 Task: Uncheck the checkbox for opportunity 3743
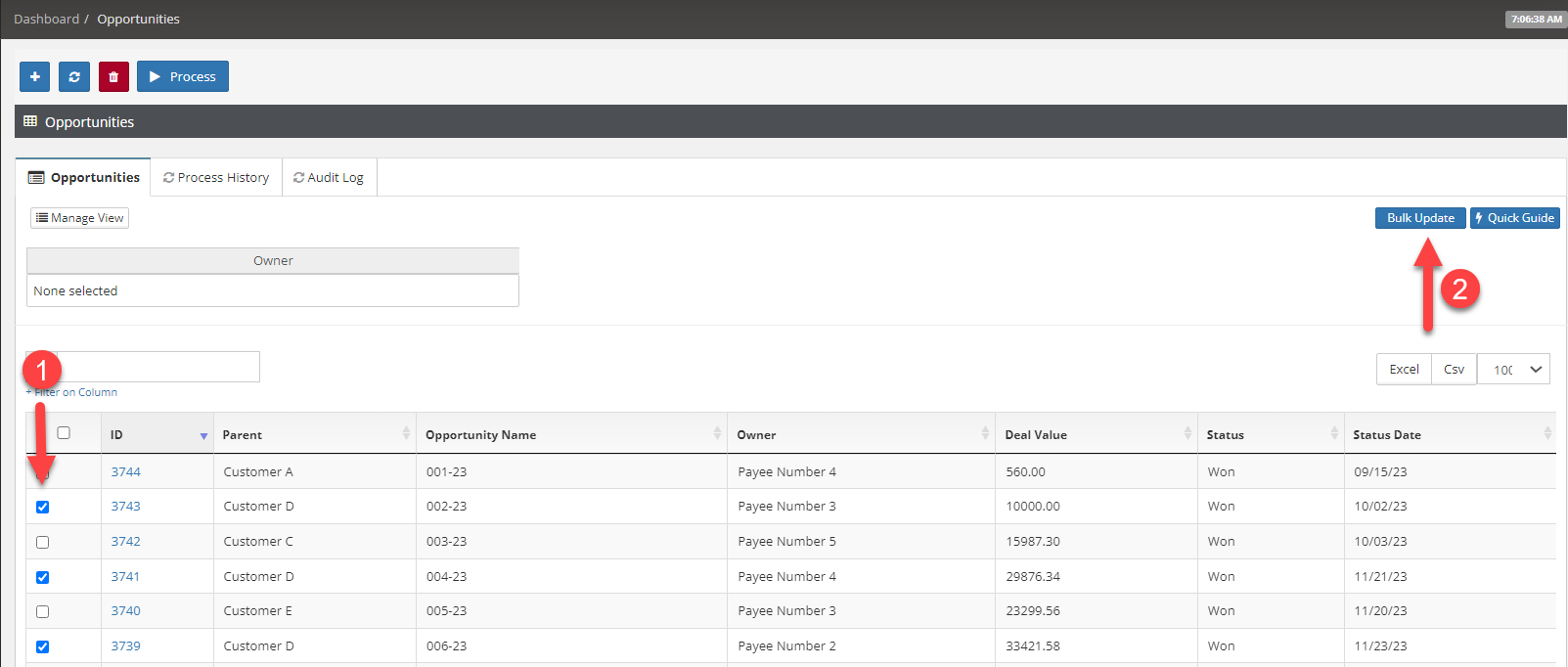(42, 507)
